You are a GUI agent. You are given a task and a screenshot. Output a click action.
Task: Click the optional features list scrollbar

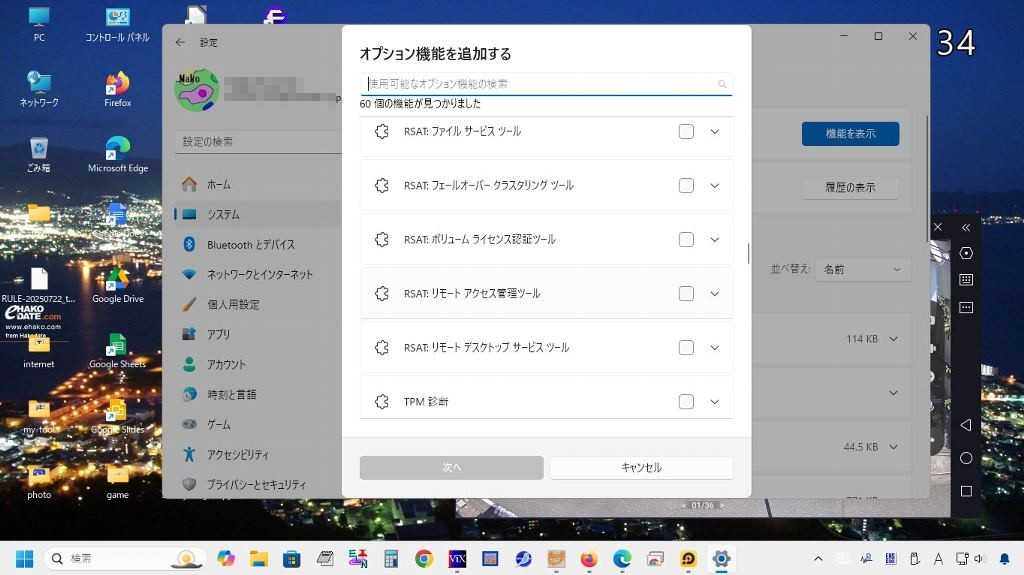click(748, 252)
